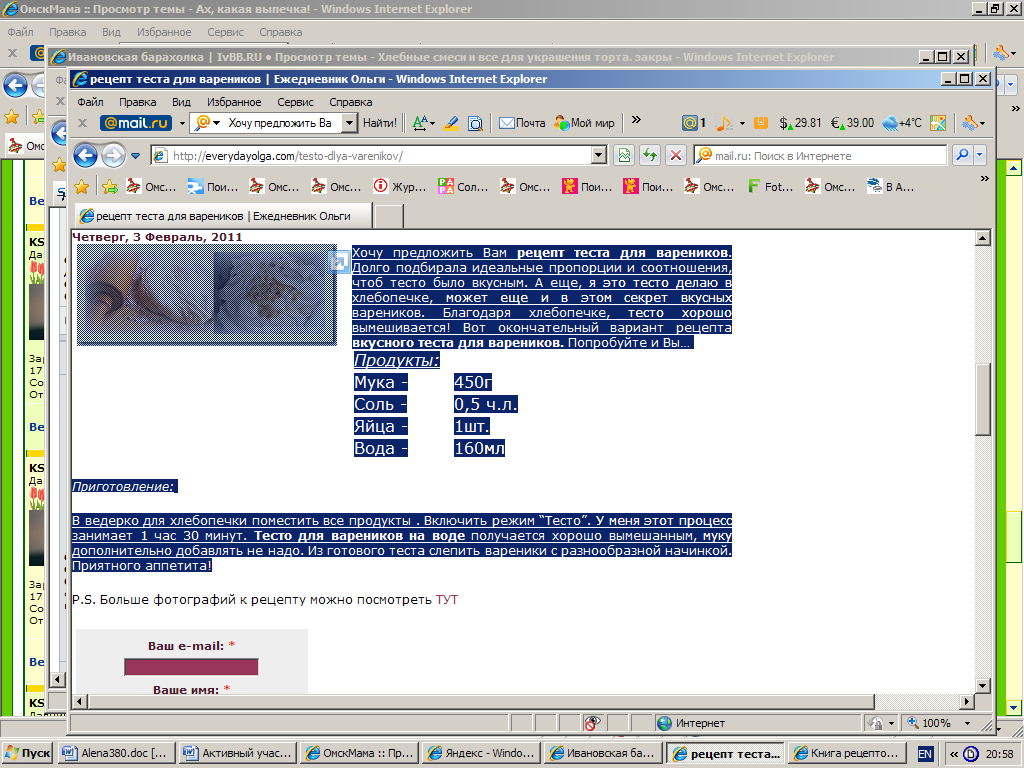
Task: Click the Пуск start button
Action: click(x=27, y=753)
